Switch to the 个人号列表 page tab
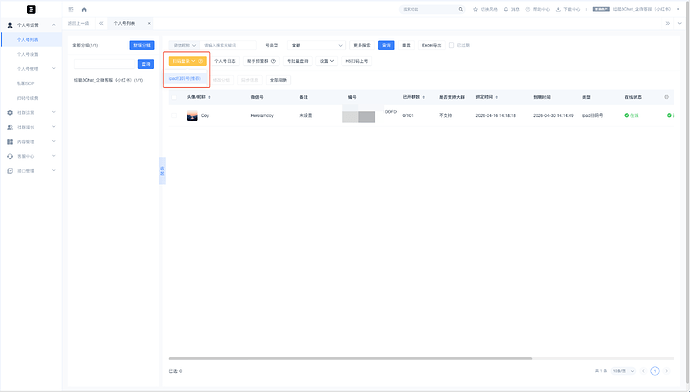The width and height of the screenshot is (690, 392). pyautogui.click(x=125, y=23)
